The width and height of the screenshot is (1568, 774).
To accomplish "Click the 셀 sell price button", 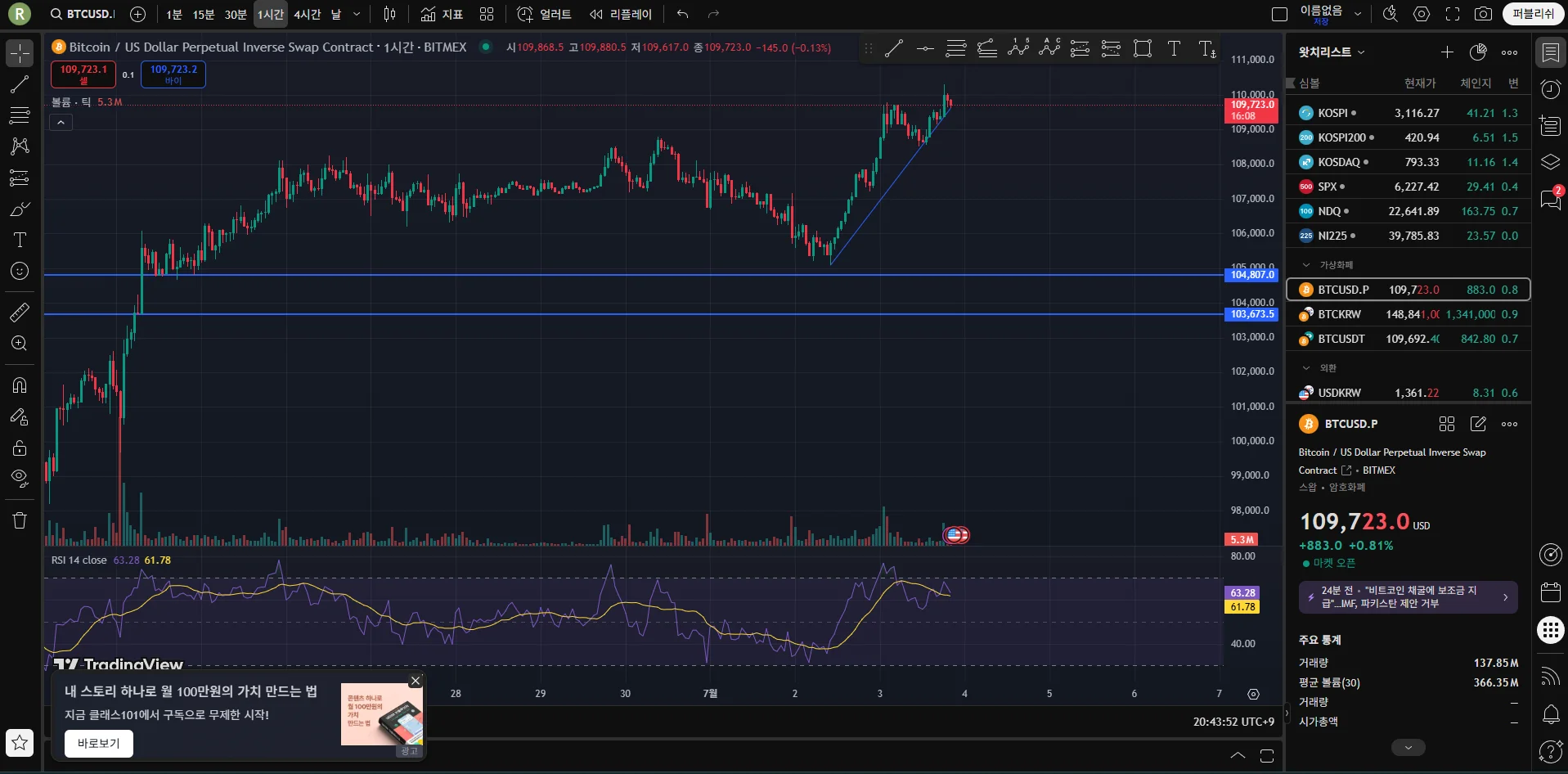I will click(x=83, y=74).
